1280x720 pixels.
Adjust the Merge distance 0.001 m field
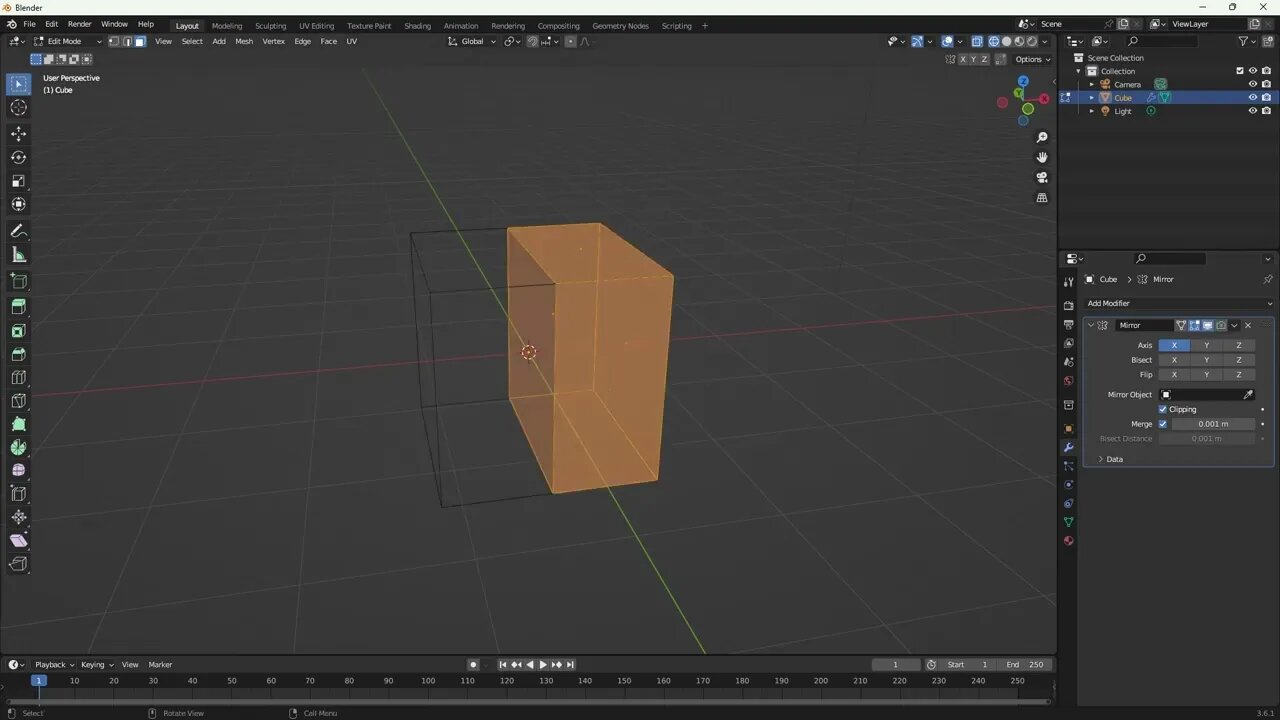click(1213, 424)
